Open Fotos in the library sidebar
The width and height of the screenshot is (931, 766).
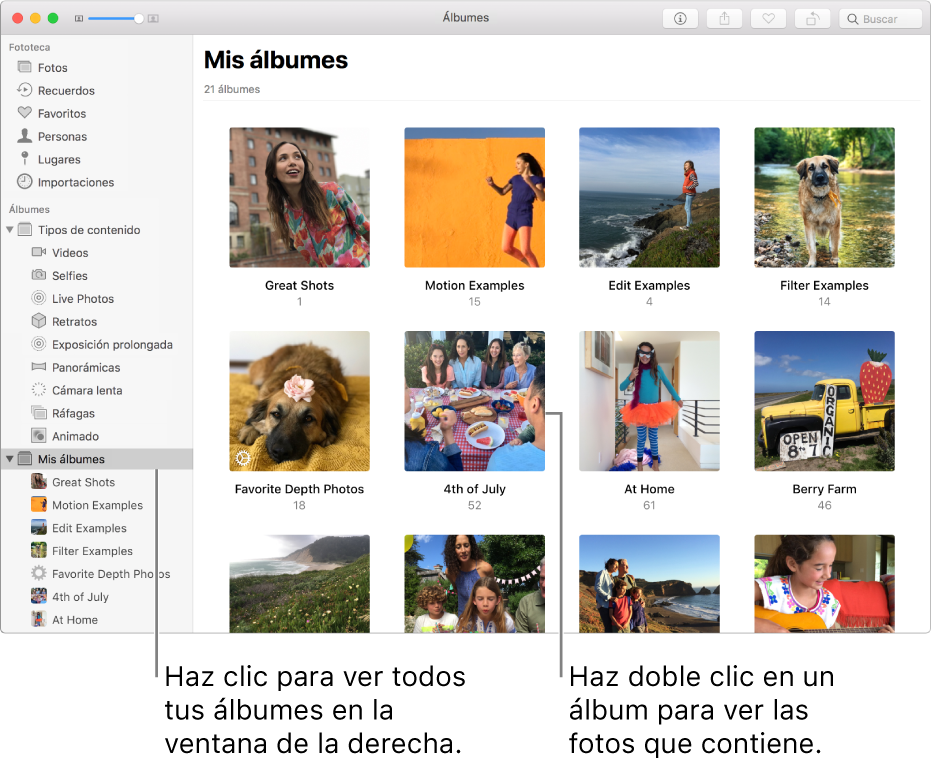[52, 68]
